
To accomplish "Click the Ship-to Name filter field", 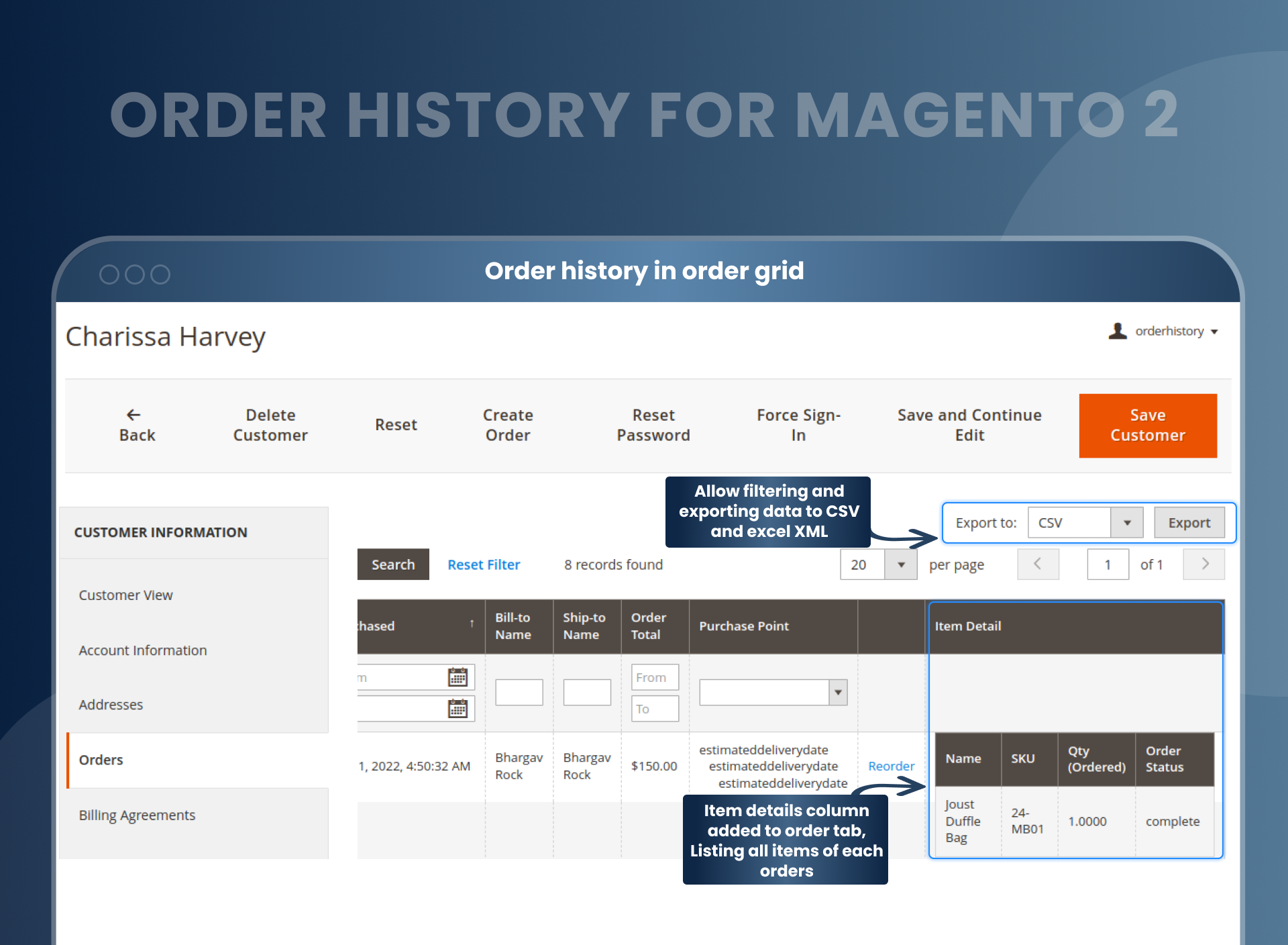I will pos(587,692).
